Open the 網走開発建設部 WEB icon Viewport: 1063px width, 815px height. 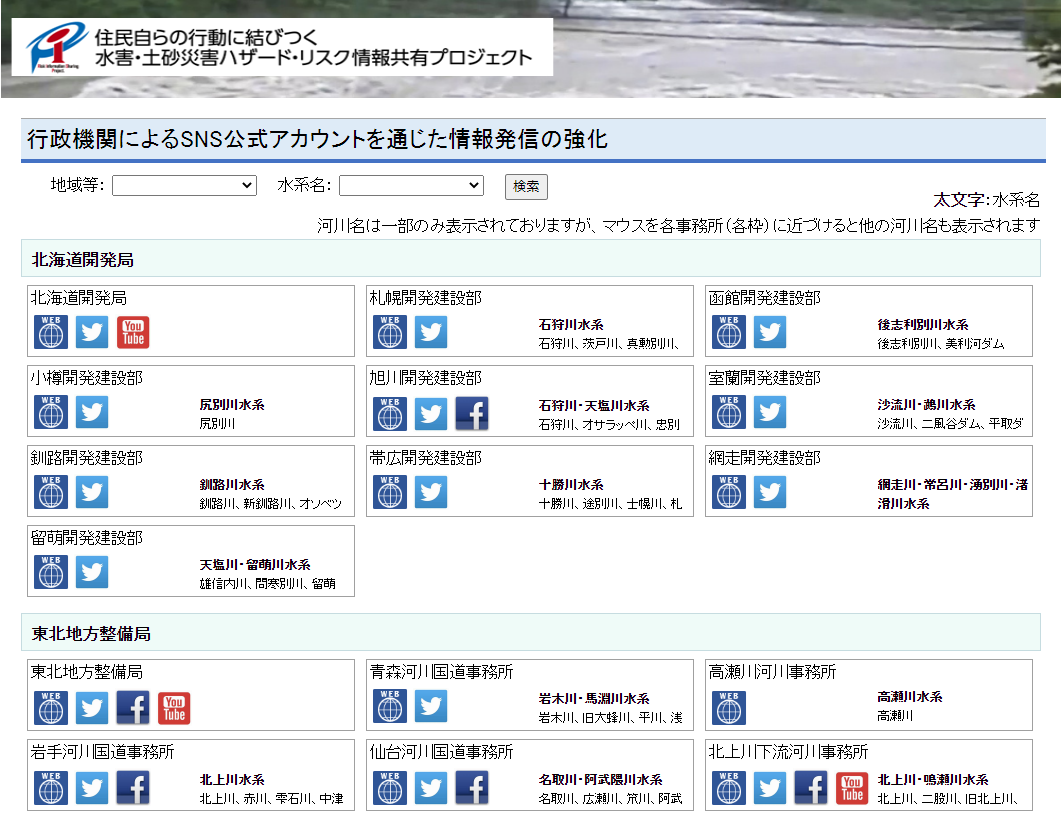click(x=729, y=492)
